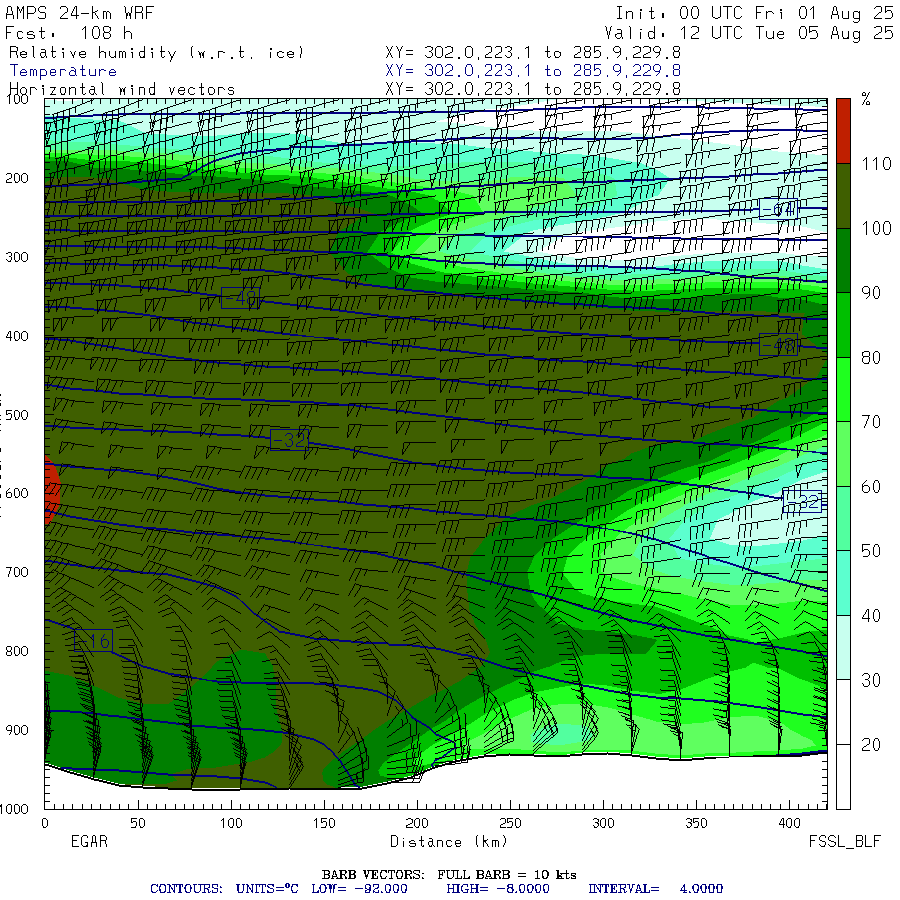Click the XY coordinates line beside Horizontal wind vectors
This screenshot has height=900, width=900.
[533, 89]
